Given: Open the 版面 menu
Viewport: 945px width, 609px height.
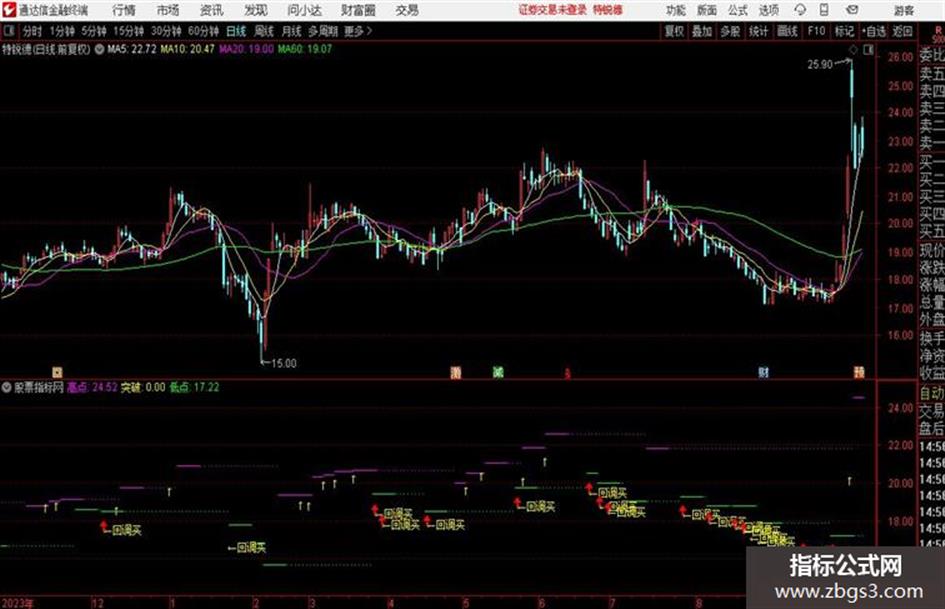Looking at the screenshot, I should [x=707, y=10].
